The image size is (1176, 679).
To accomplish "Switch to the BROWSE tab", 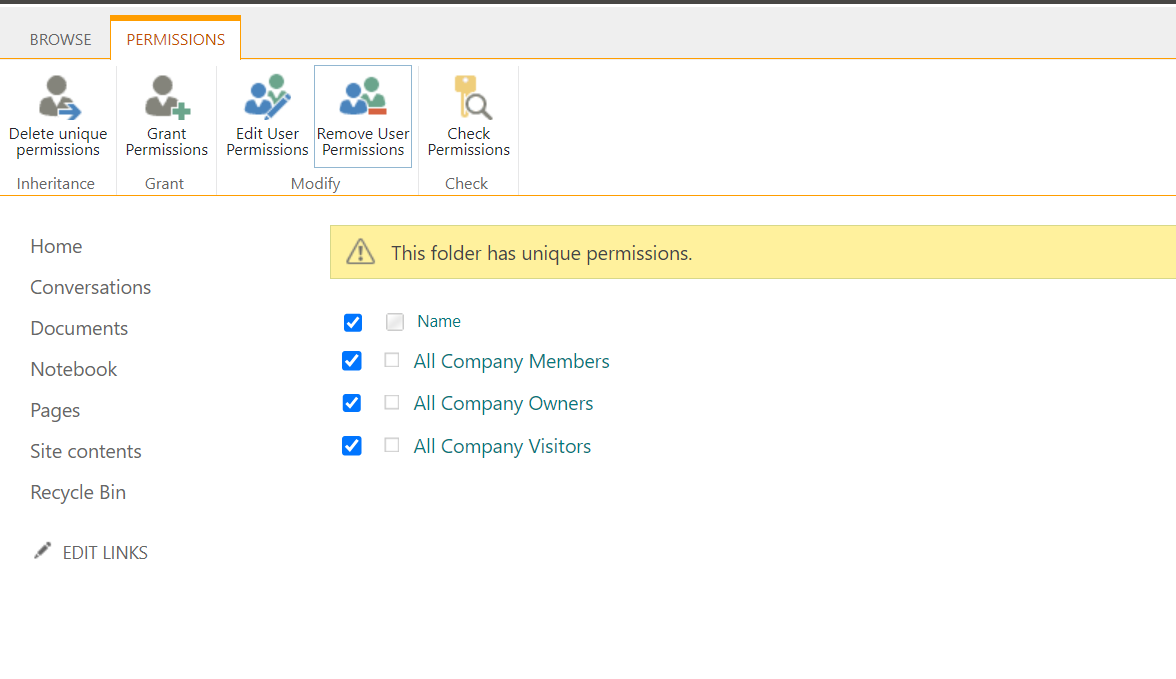I will click(x=60, y=40).
